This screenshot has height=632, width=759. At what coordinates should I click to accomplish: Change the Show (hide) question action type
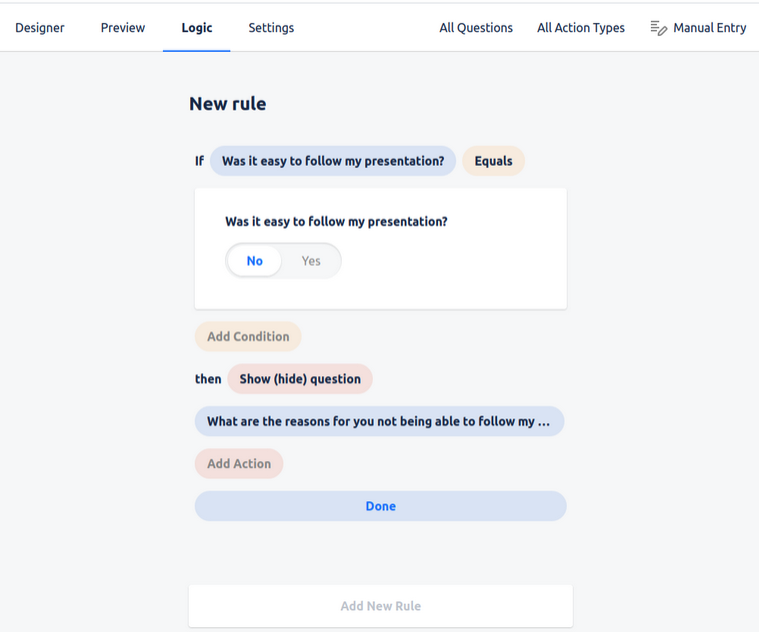tap(300, 379)
